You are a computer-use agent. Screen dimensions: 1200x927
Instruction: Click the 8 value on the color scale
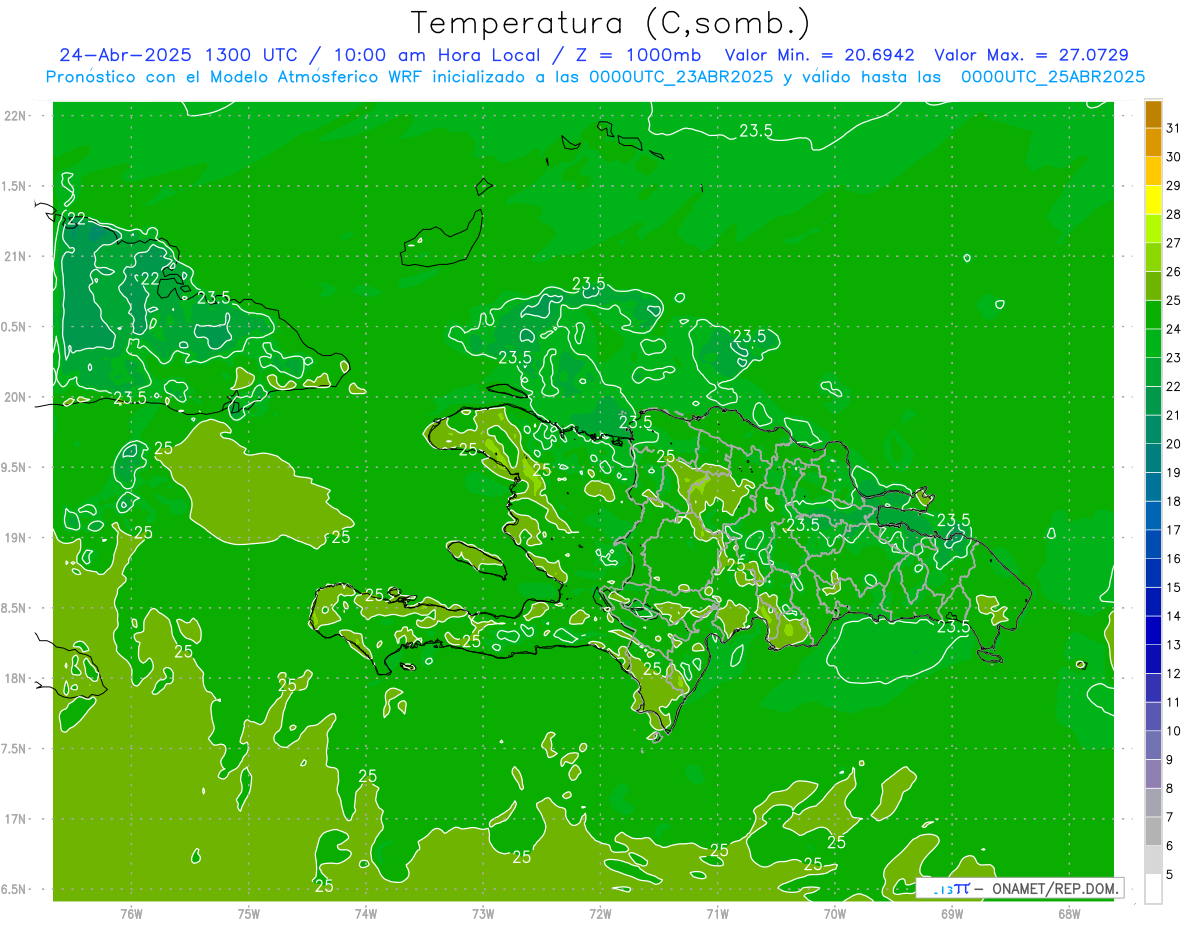1170,789
